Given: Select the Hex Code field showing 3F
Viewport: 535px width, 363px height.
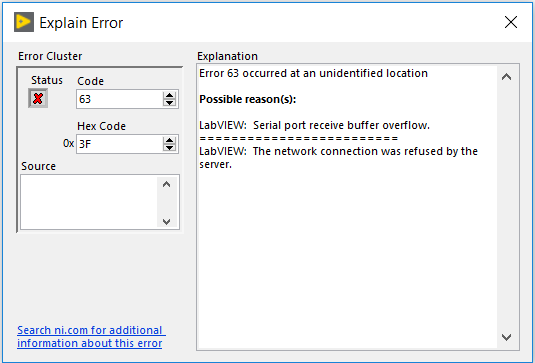Looking at the screenshot, I should (119, 144).
